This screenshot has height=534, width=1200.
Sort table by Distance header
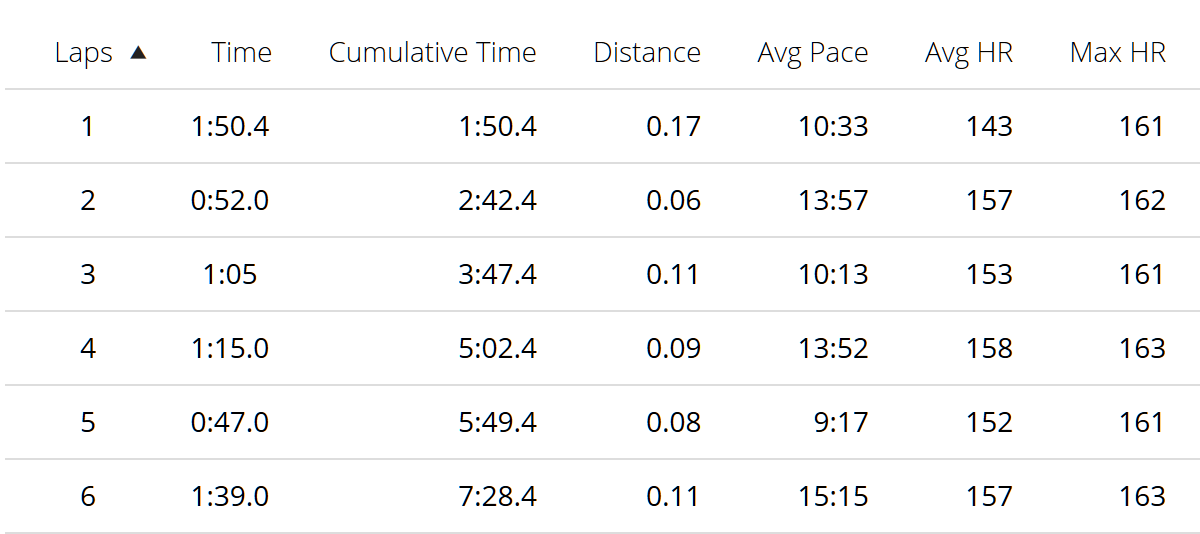coord(647,53)
